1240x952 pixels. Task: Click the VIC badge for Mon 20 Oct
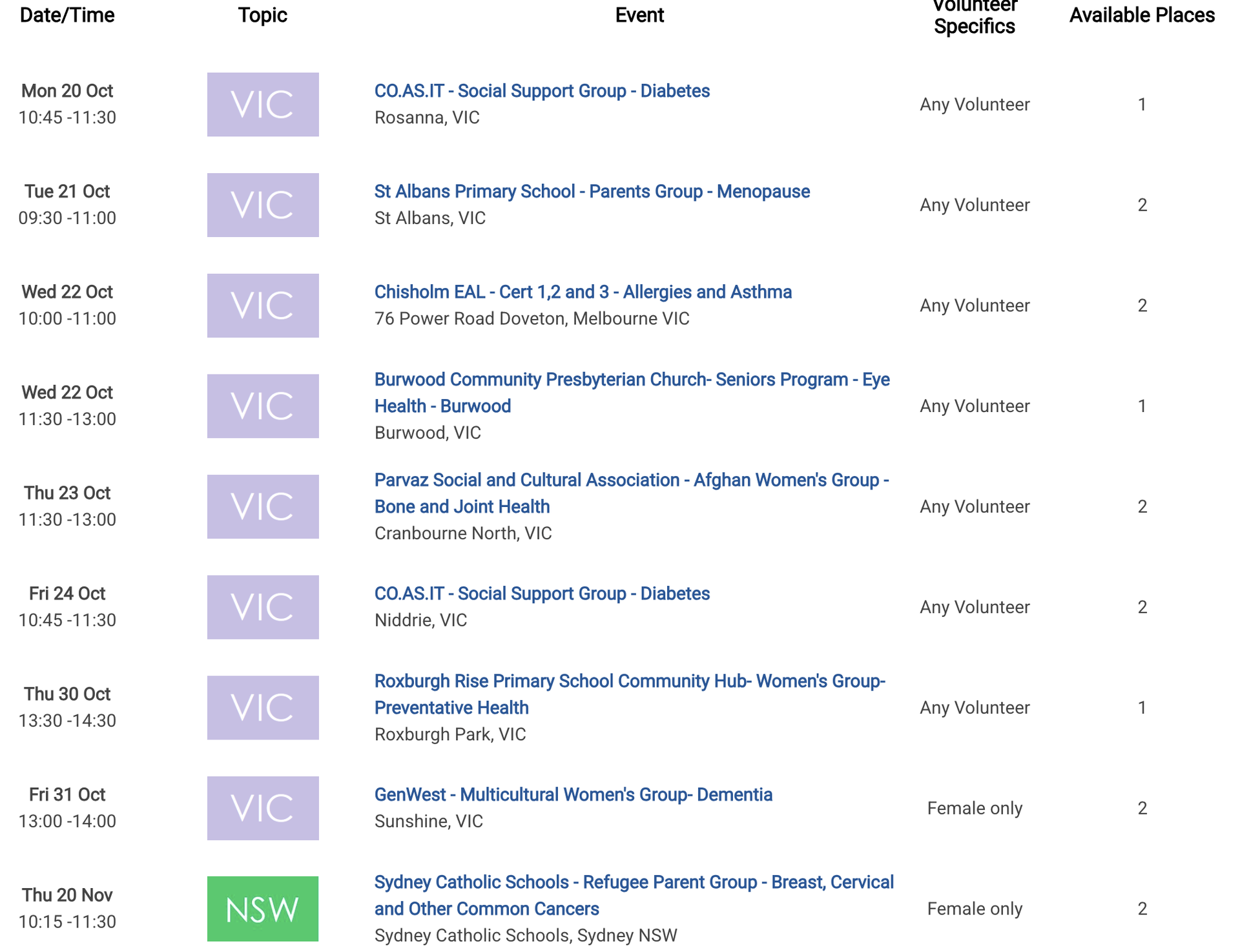point(262,105)
